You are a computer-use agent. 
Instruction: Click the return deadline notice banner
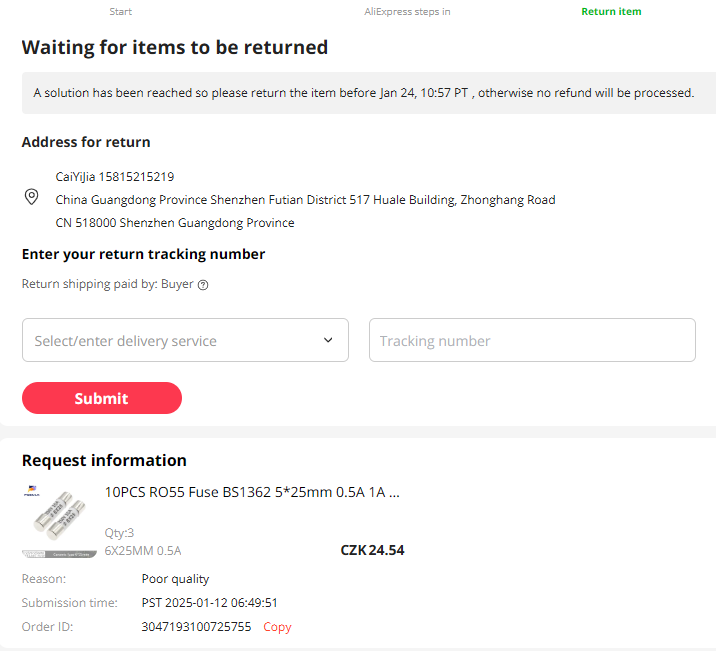pos(364,93)
